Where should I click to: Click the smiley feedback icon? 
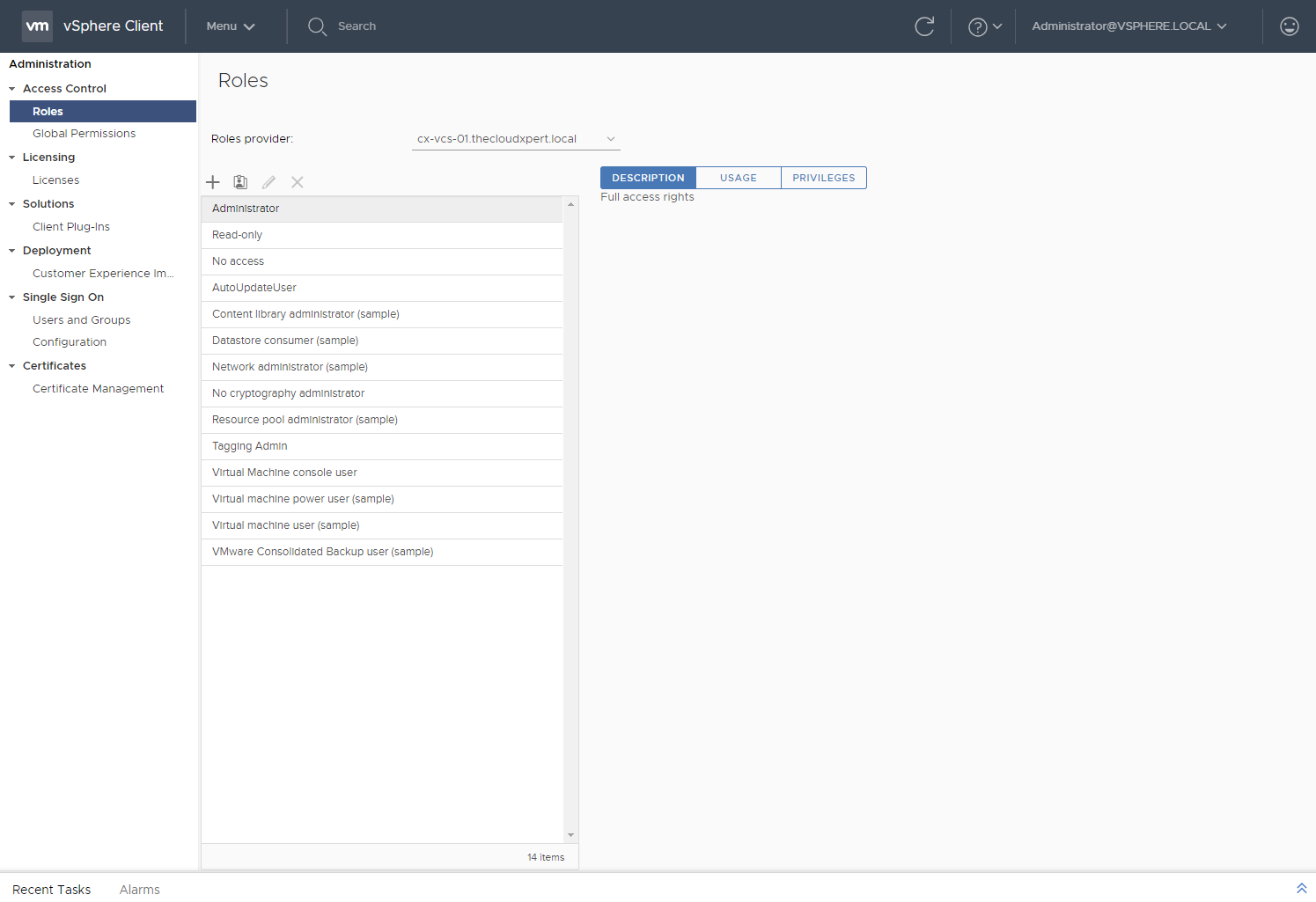(1289, 26)
